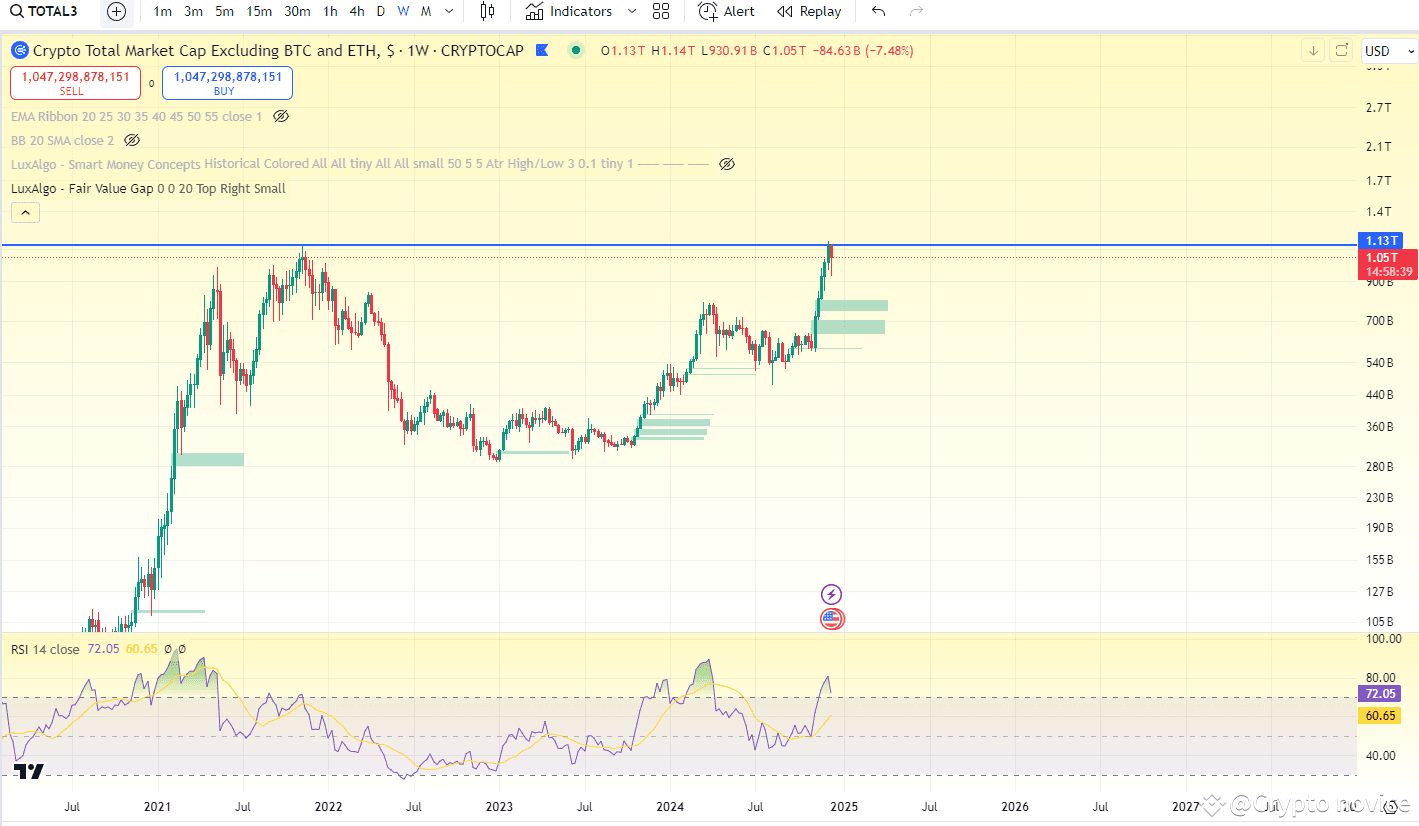Open the candlestick chart style icon
Viewport: 1419px width, 826px height.
(x=487, y=11)
